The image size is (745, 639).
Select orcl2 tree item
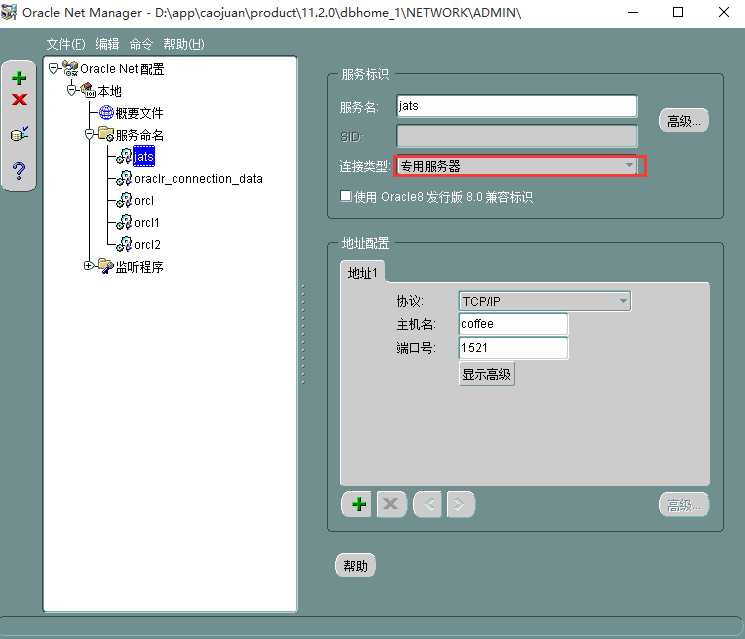coord(147,245)
